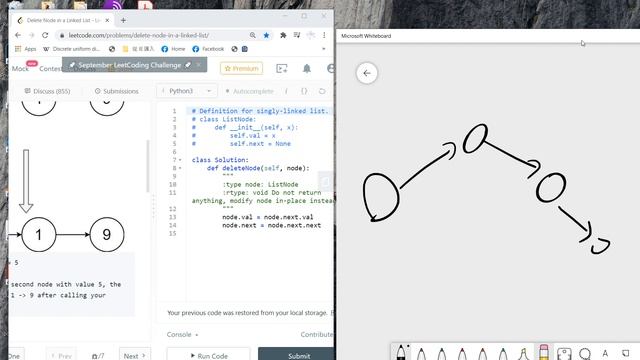Click the class Solution line in editor

pos(220,160)
